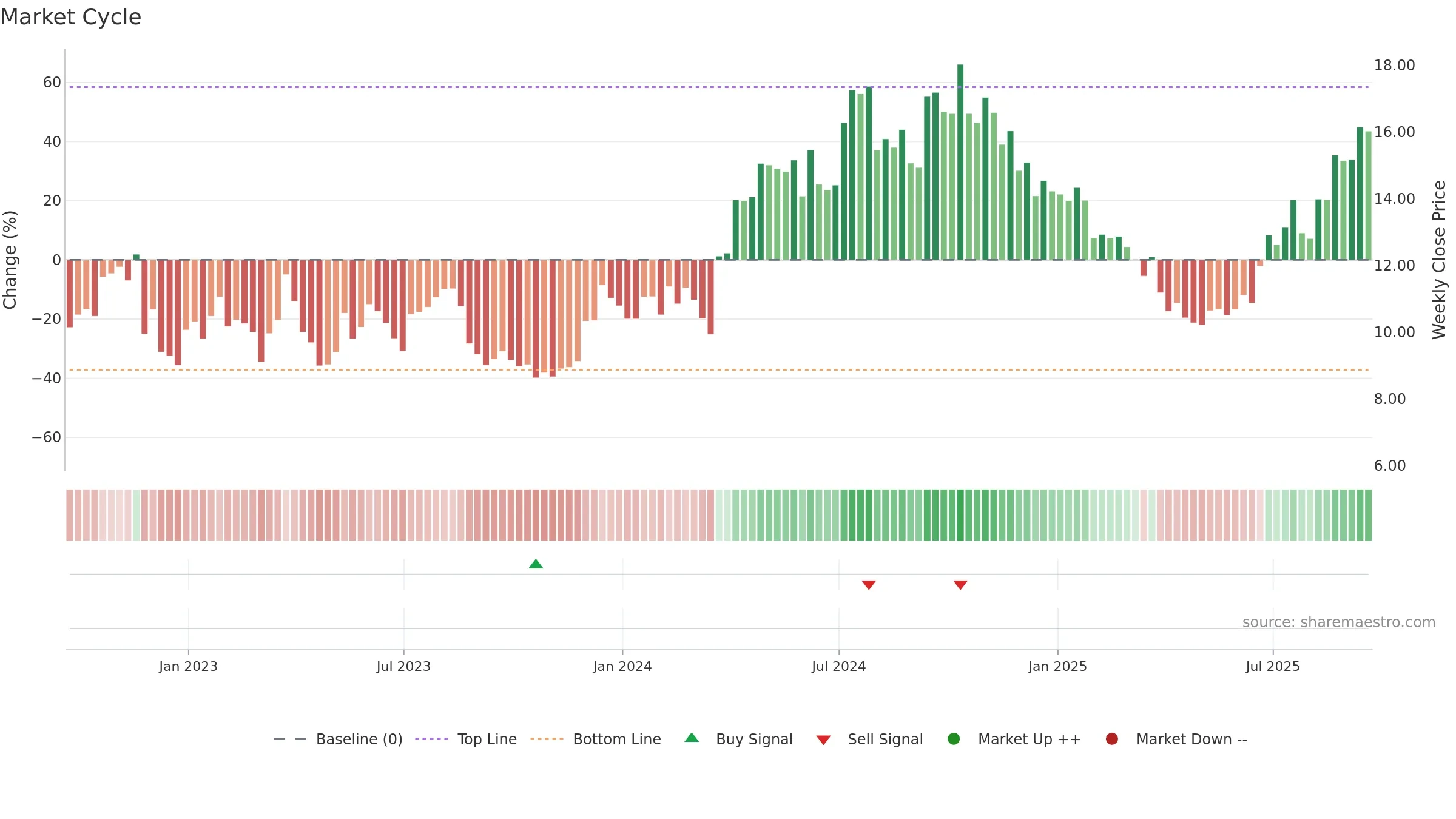Click the 'Jan 2025' x-axis label

[1057, 667]
